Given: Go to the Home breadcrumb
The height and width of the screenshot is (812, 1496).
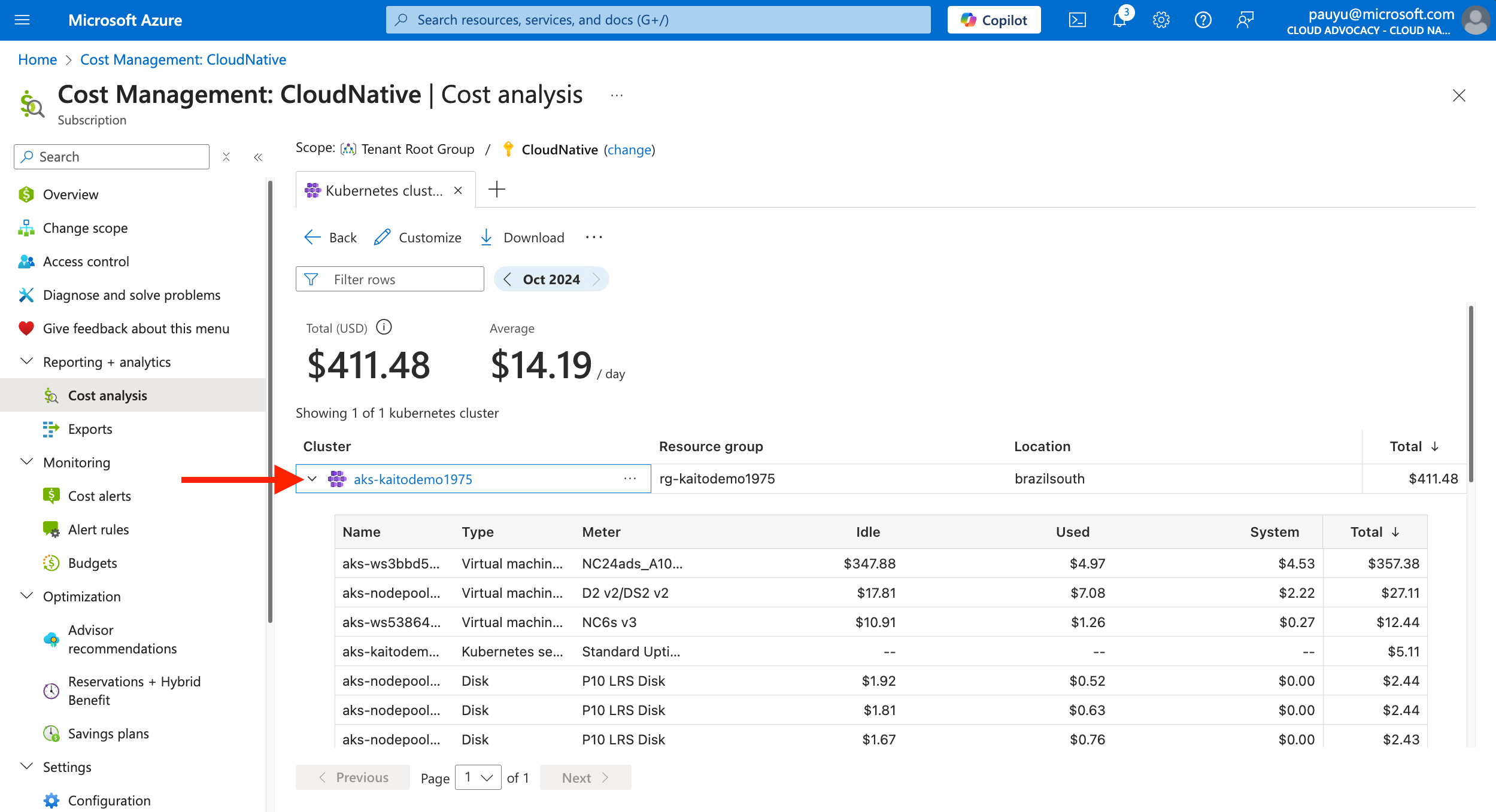Looking at the screenshot, I should coord(37,59).
